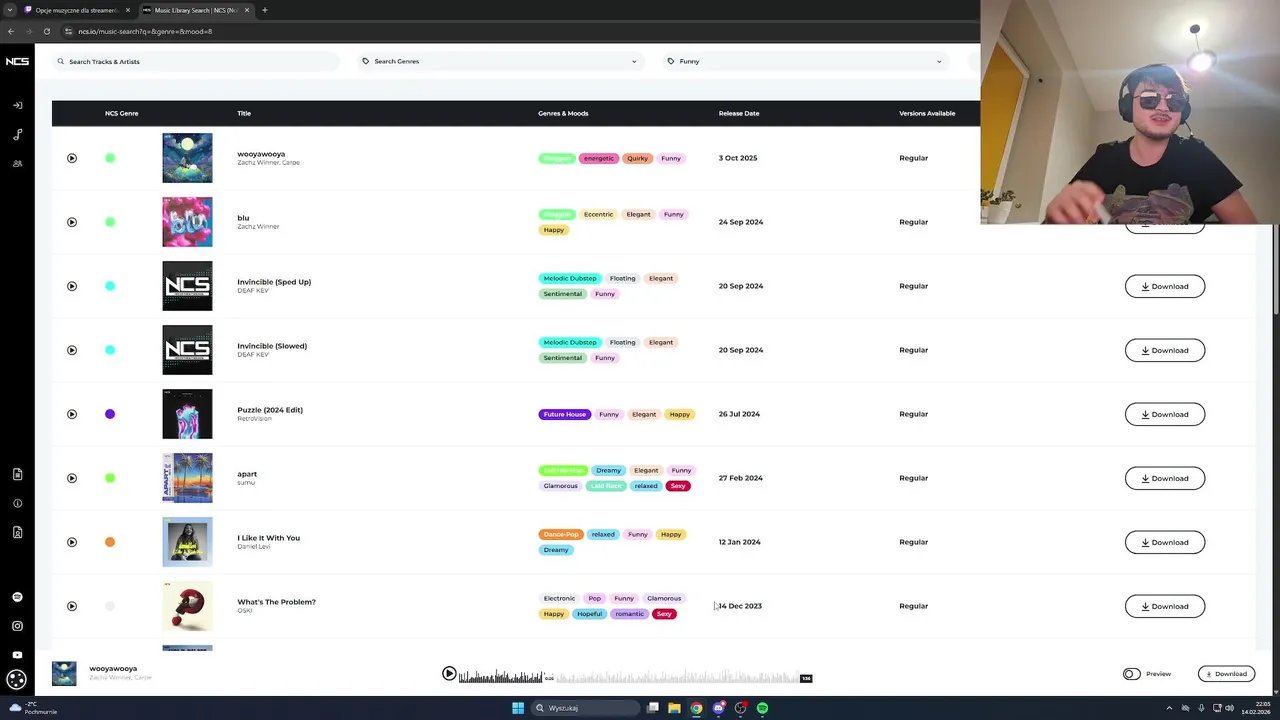Screen dimensions: 1280x720
Task: Play Puzzle (2024 Edit) track
Action: [72, 414]
